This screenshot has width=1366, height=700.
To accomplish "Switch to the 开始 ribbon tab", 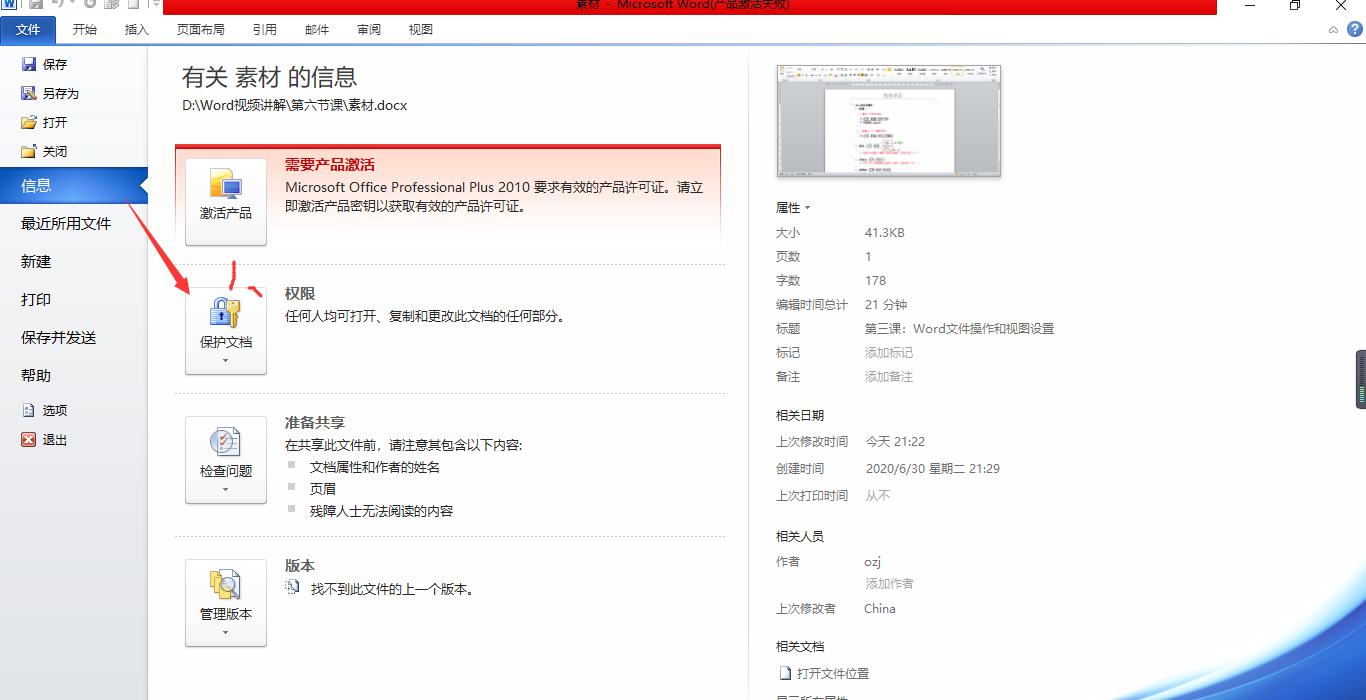I will (x=84, y=29).
